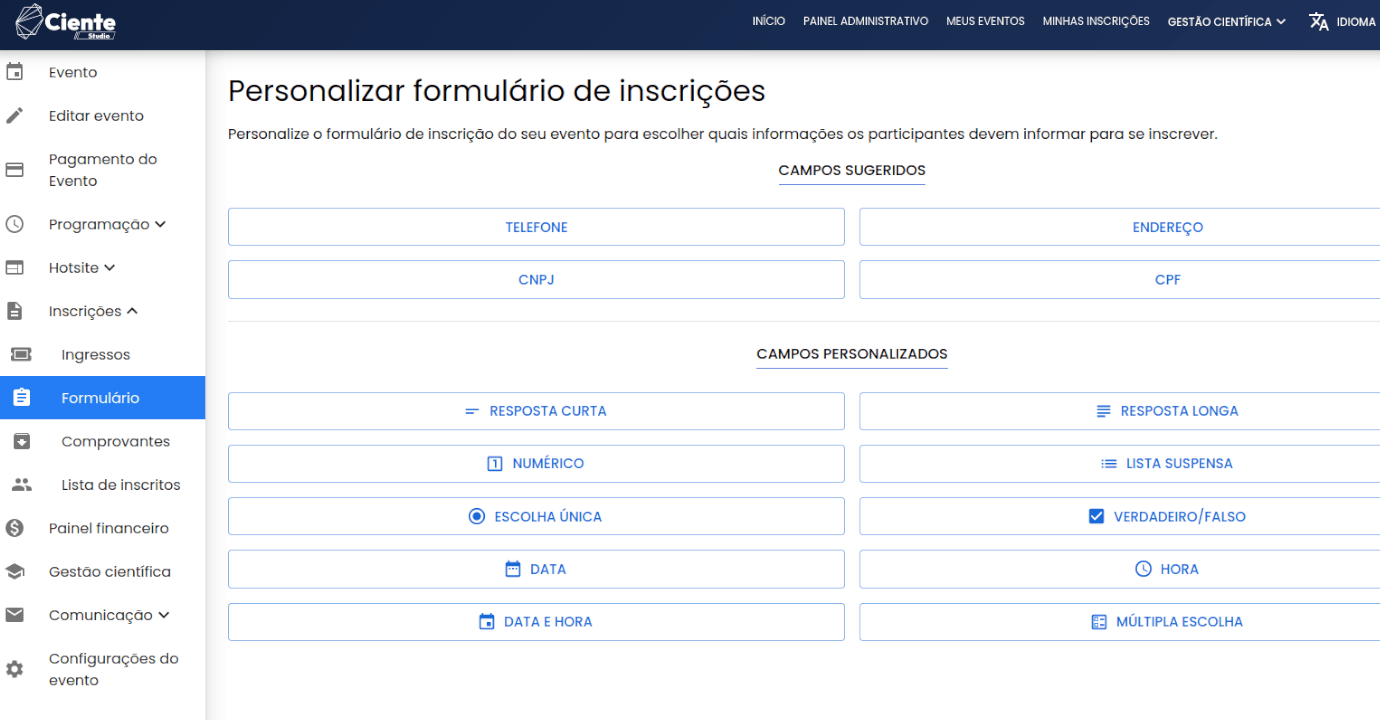Open Meus Eventos in the top menu
Viewport: 1380px width, 720px height.
tap(985, 22)
